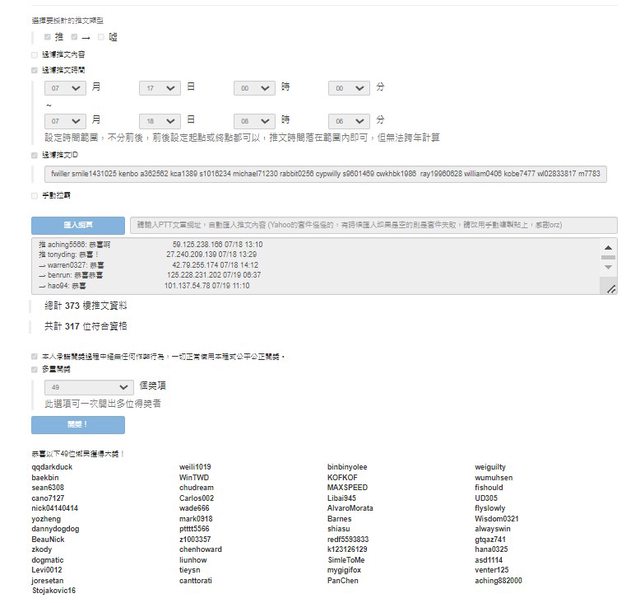Toggle the 噓 comment type checkbox
Screen dimensions: 640x603
101,37
